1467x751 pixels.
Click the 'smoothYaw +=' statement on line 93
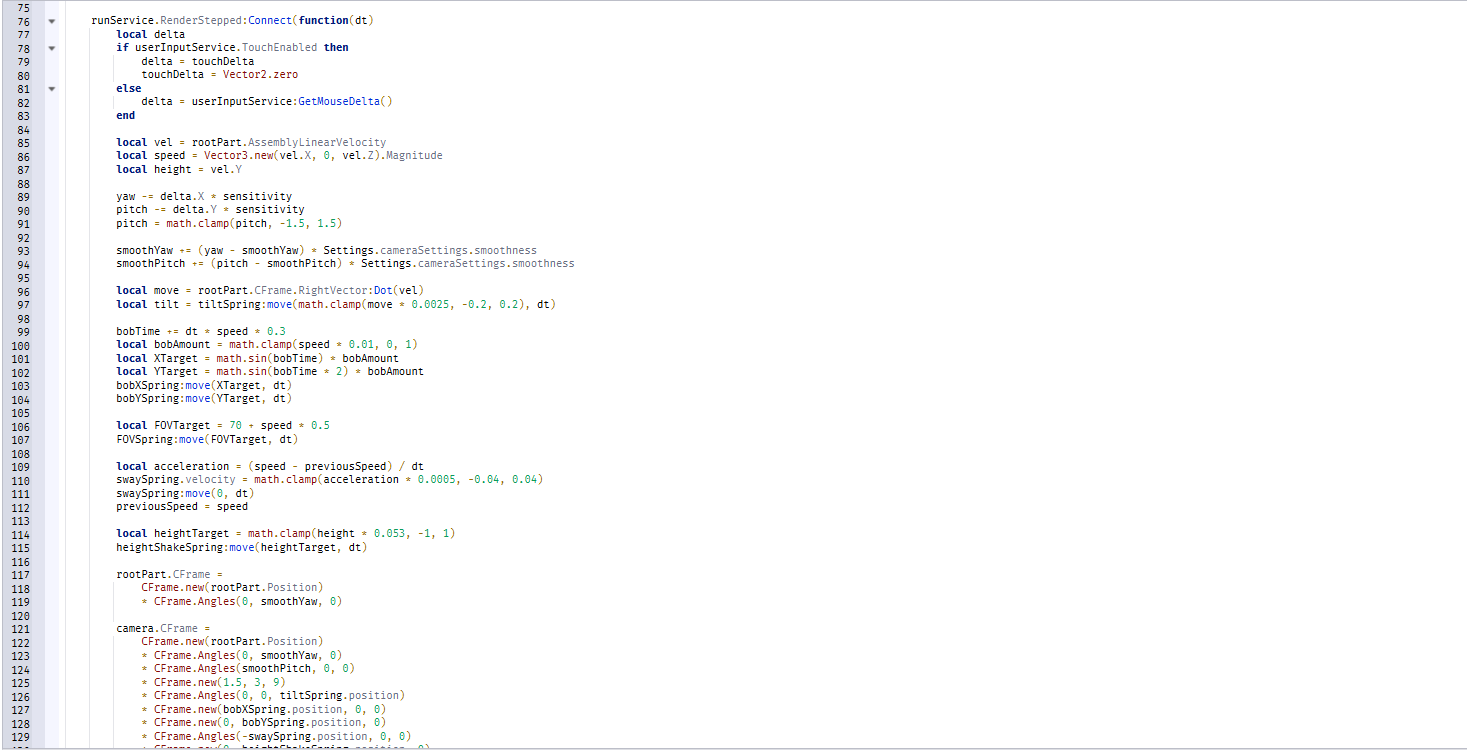tap(326, 250)
